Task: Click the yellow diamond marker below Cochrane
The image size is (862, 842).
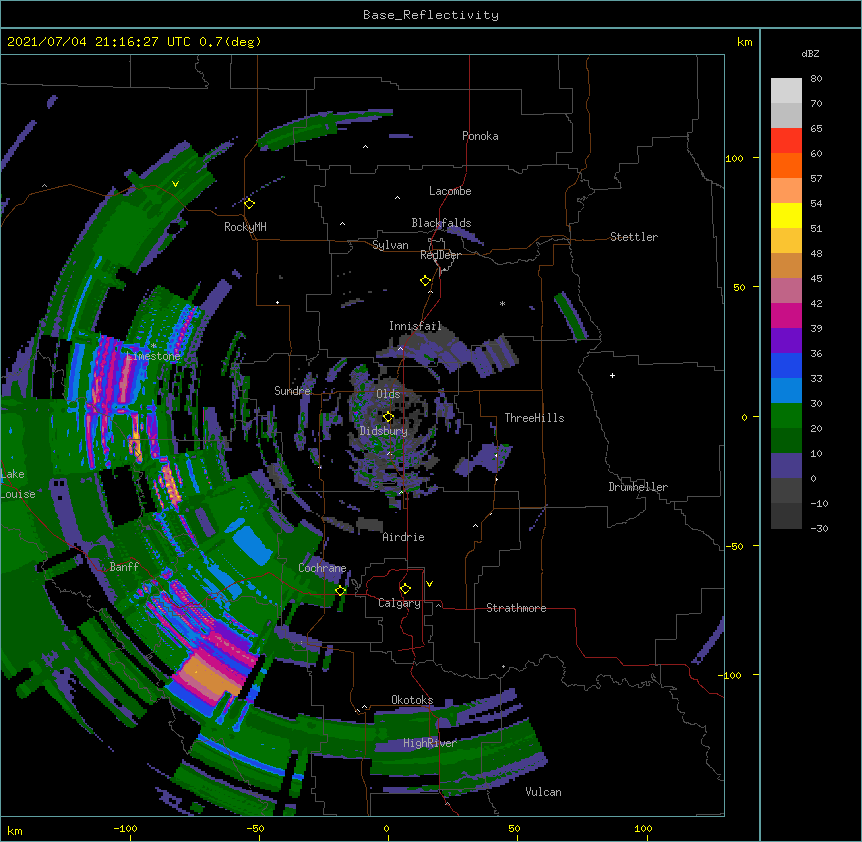Action: [340, 590]
